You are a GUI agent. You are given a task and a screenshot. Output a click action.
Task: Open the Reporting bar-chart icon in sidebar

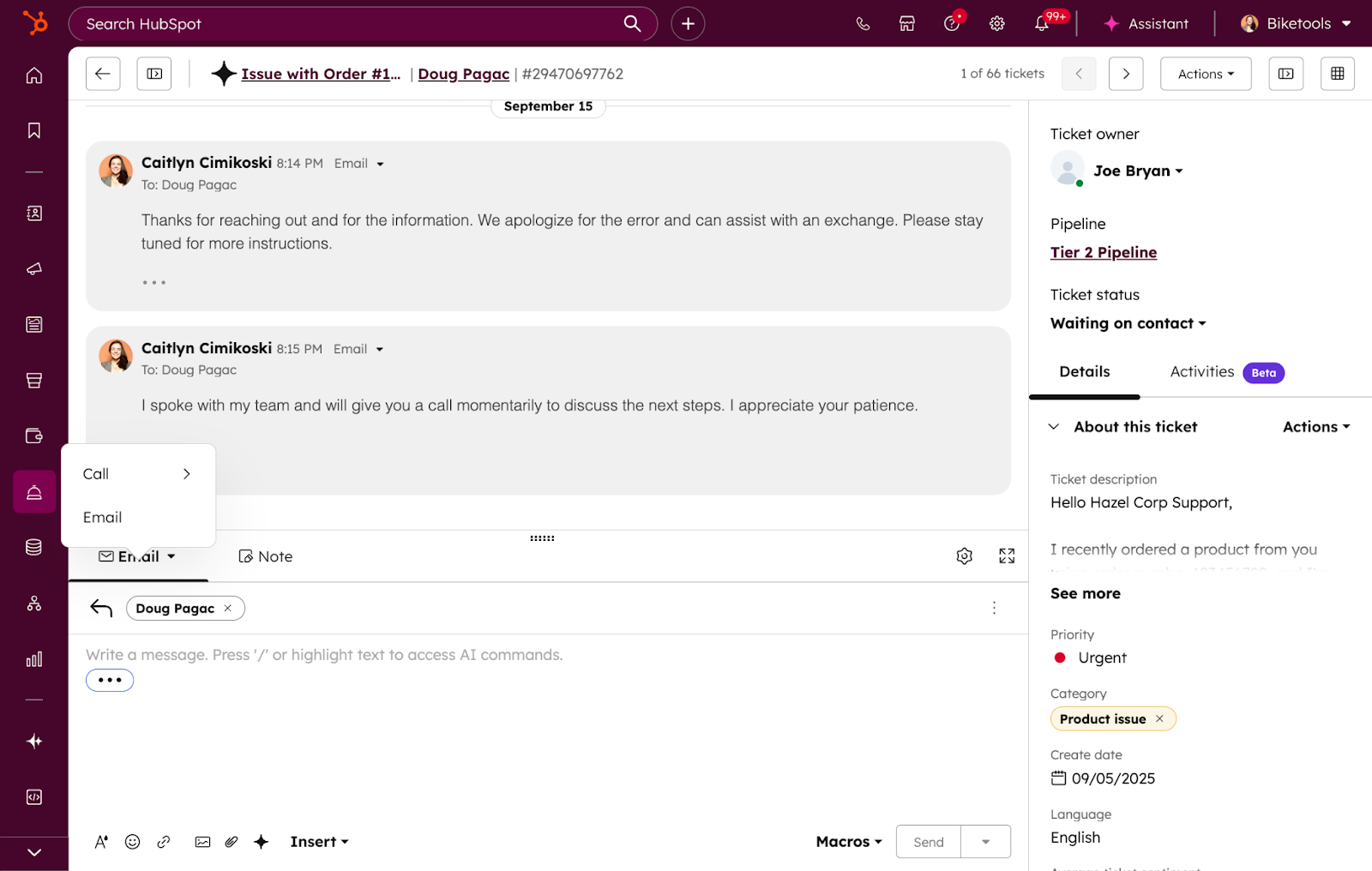(33, 659)
